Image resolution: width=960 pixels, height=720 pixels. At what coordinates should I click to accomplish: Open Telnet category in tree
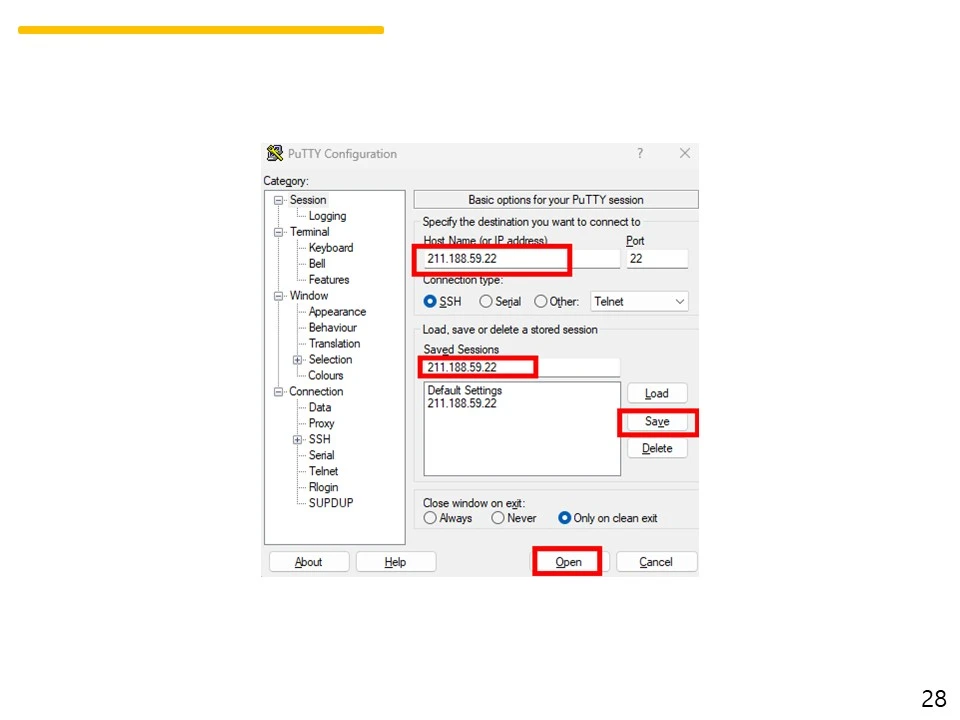click(x=323, y=471)
